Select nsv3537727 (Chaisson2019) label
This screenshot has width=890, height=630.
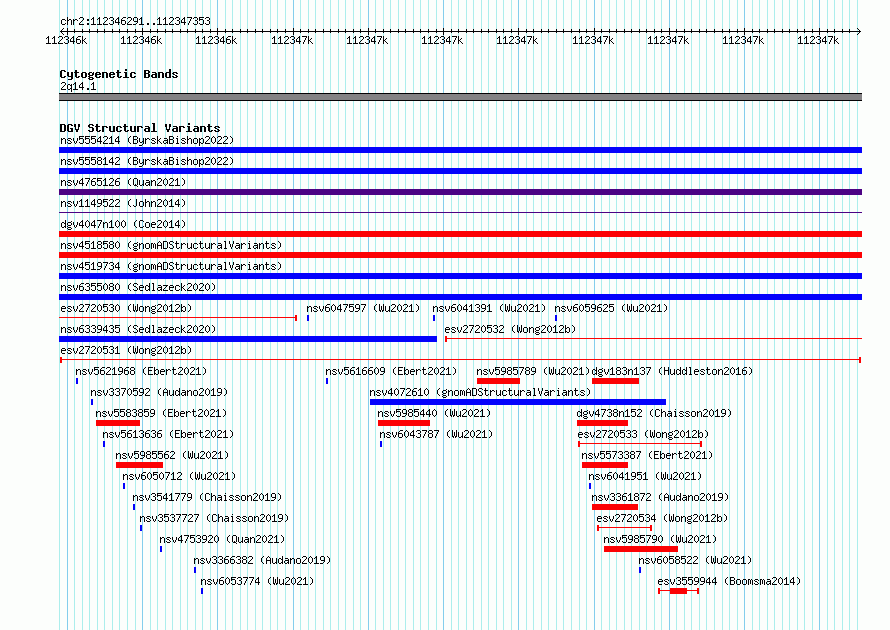[214, 518]
